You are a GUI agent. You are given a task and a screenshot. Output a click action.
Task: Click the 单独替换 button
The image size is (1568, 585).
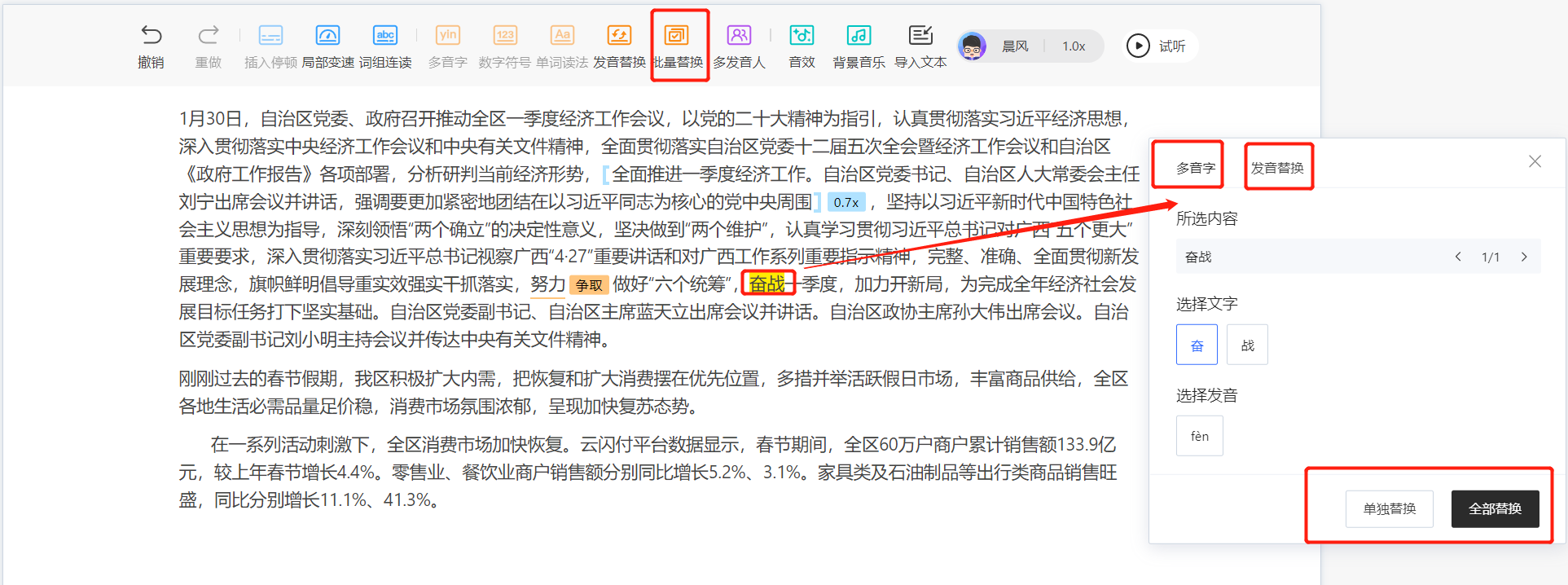1390,508
